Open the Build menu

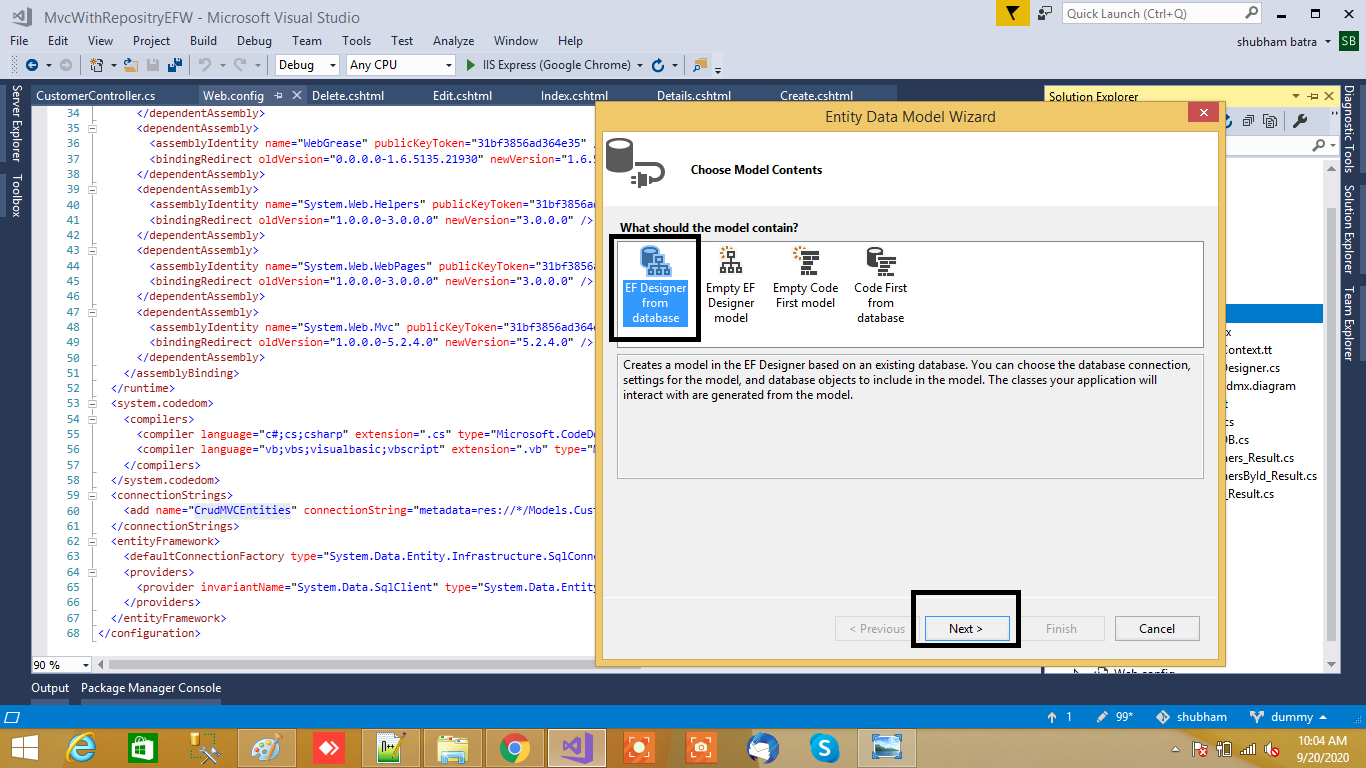tap(203, 41)
